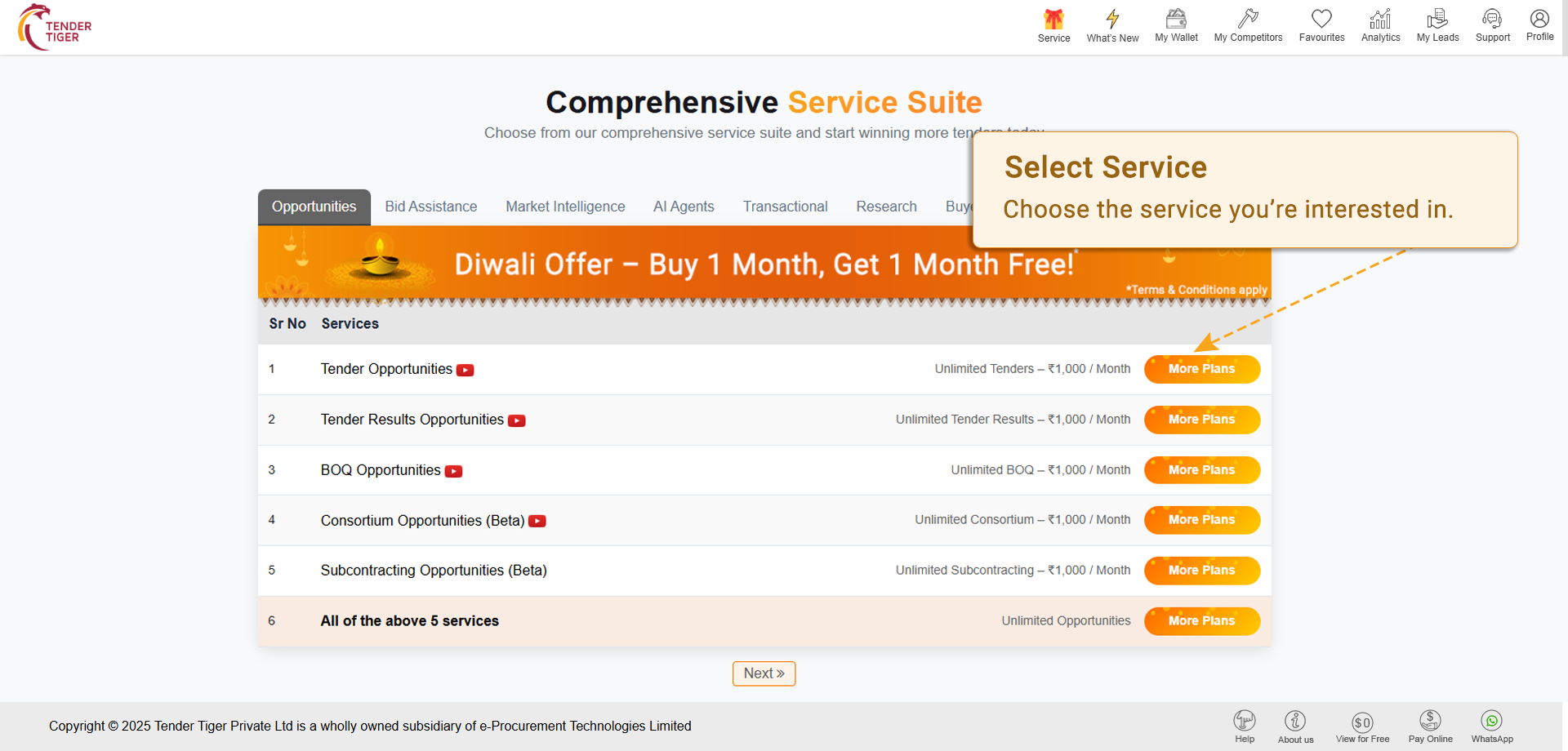Click the Support headset icon
1568x751 pixels.
[x=1492, y=20]
